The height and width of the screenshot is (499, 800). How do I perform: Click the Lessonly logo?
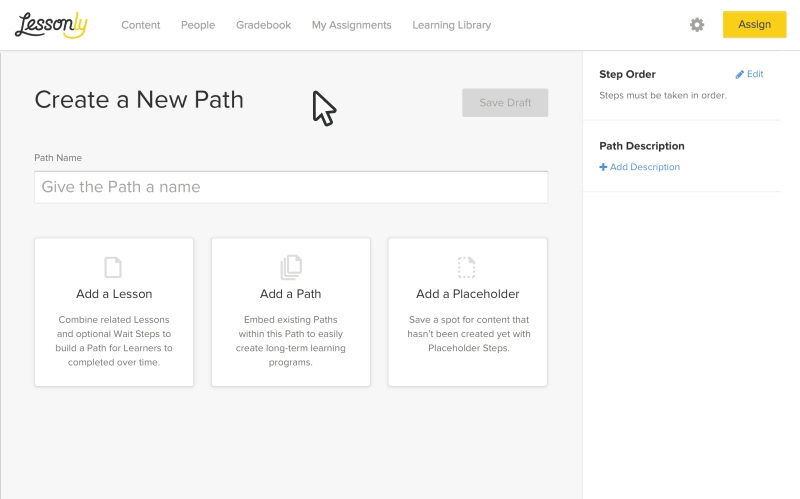point(51,25)
